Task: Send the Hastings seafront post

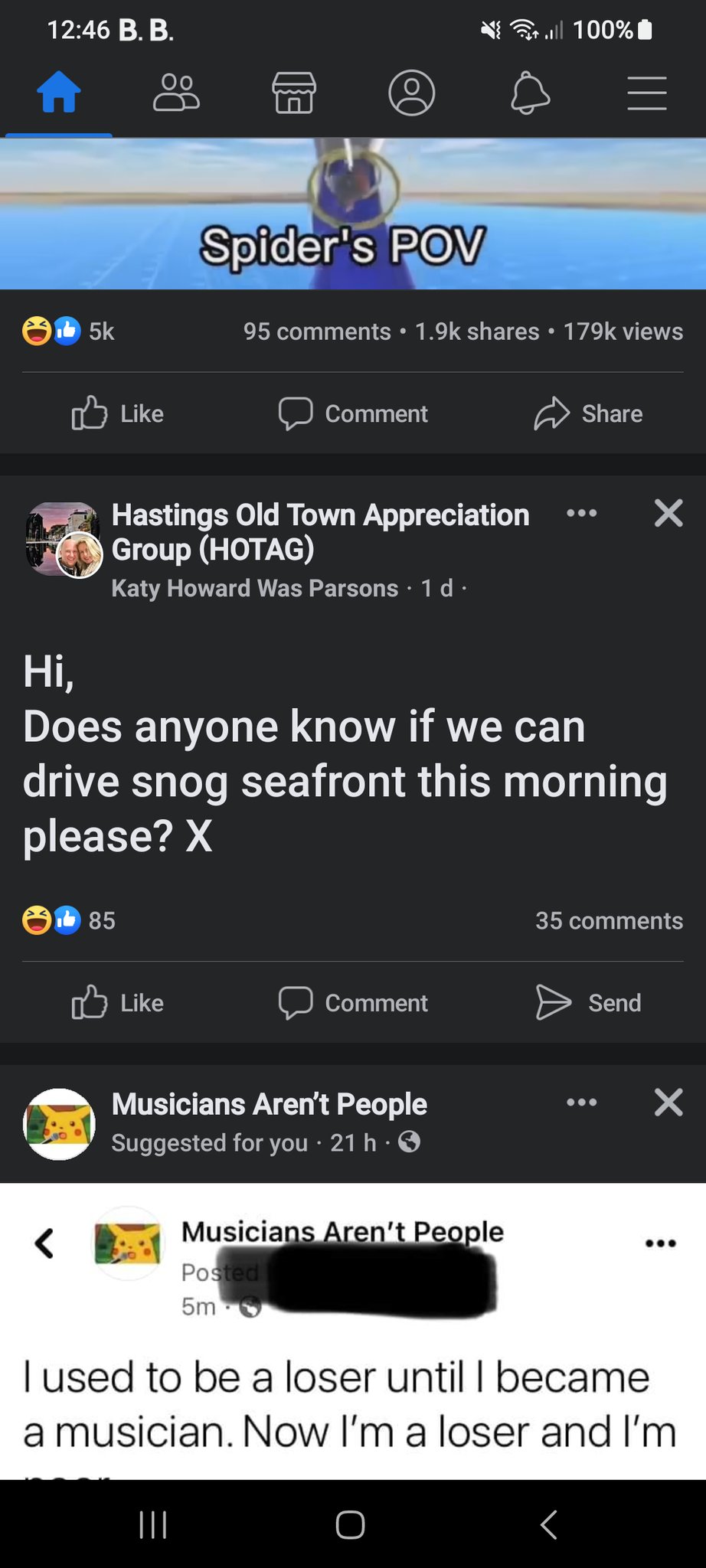Action: (x=588, y=1003)
